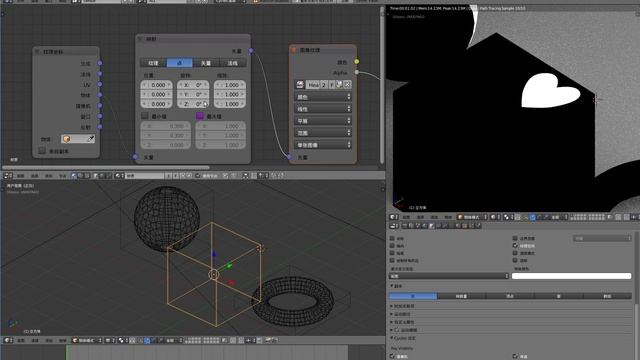Open the Maximum Draw Type dropdown in Object properties
The image size is (640, 360).
click(x=449, y=276)
